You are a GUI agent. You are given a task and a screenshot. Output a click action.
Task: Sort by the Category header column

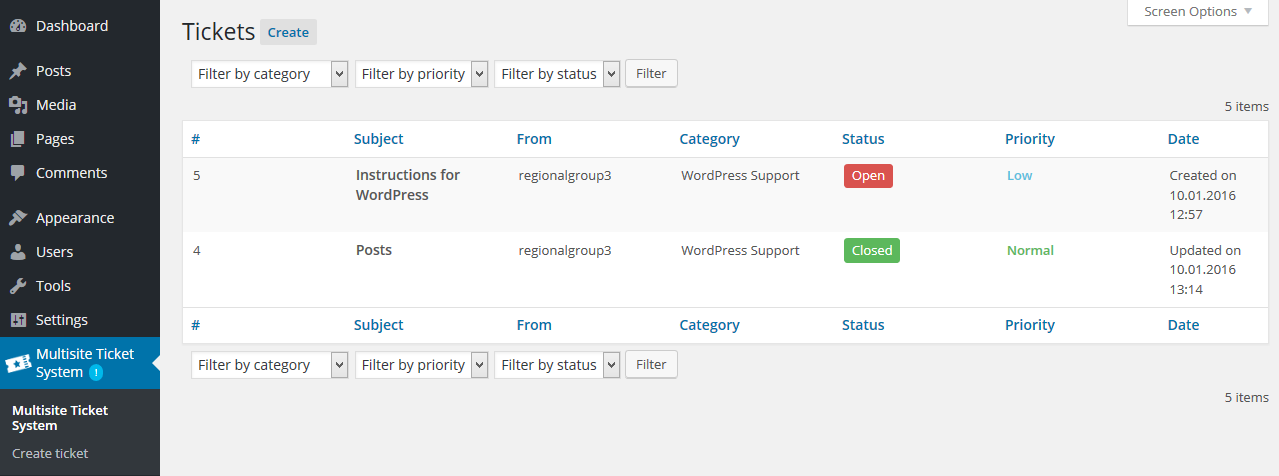tap(709, 139)
